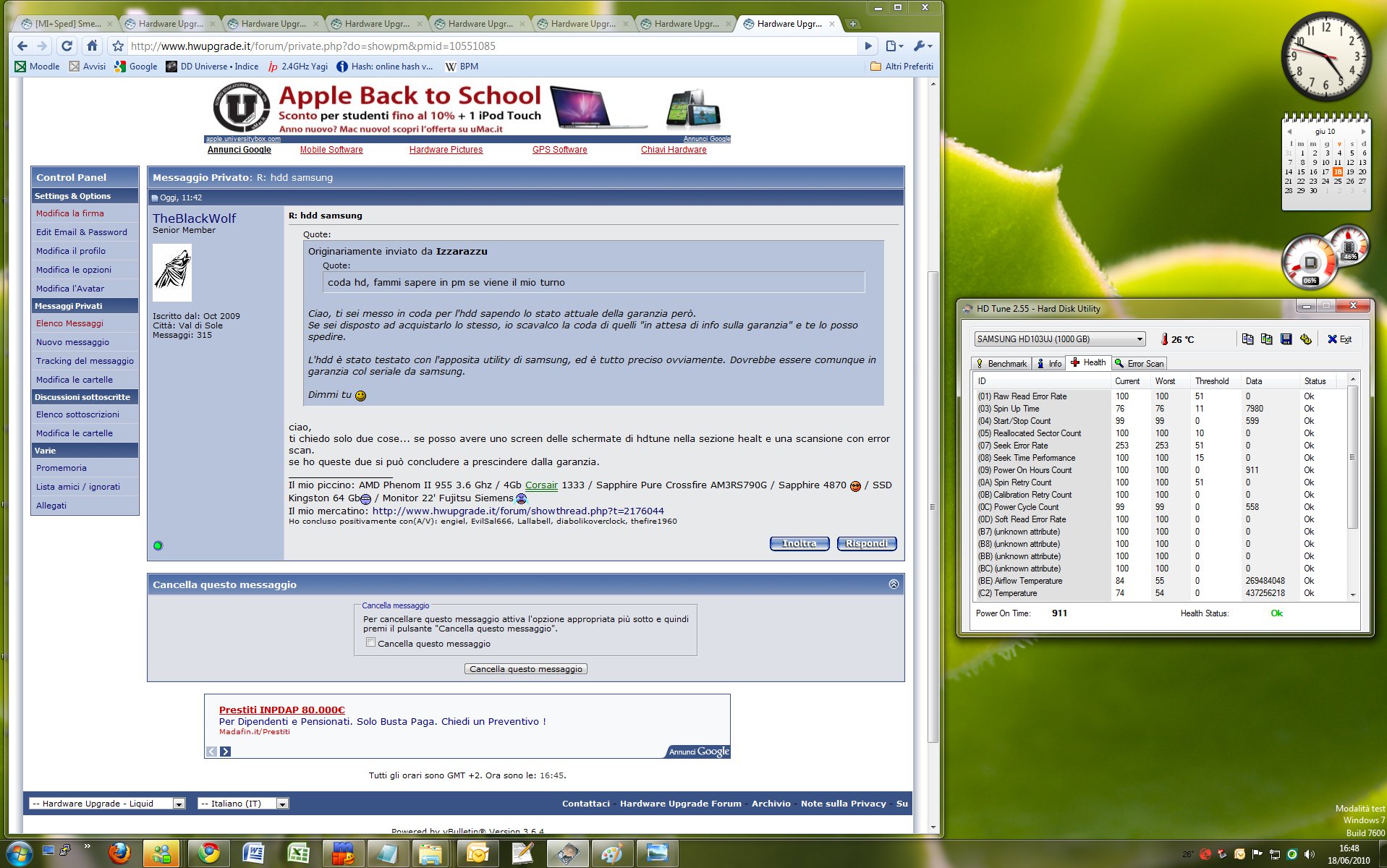Image resolution: width=1387 pixels, height=868 pixels.
Task: Launch Firefox from the taskbar
Action: [119, 854]
